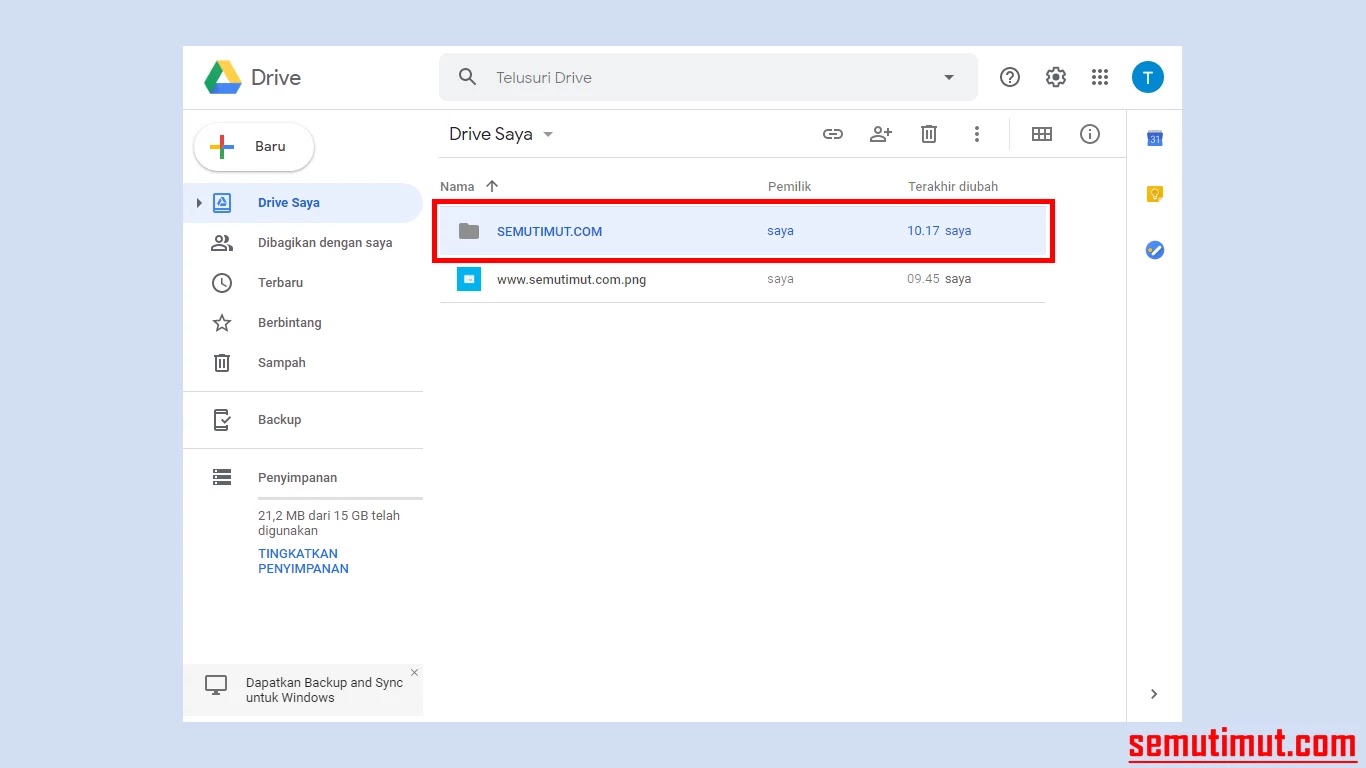Show details info panel icon
Image resolution: width=1366 pixels, height=768 pixels.
pyautogui.click(x=1090, y=134)
